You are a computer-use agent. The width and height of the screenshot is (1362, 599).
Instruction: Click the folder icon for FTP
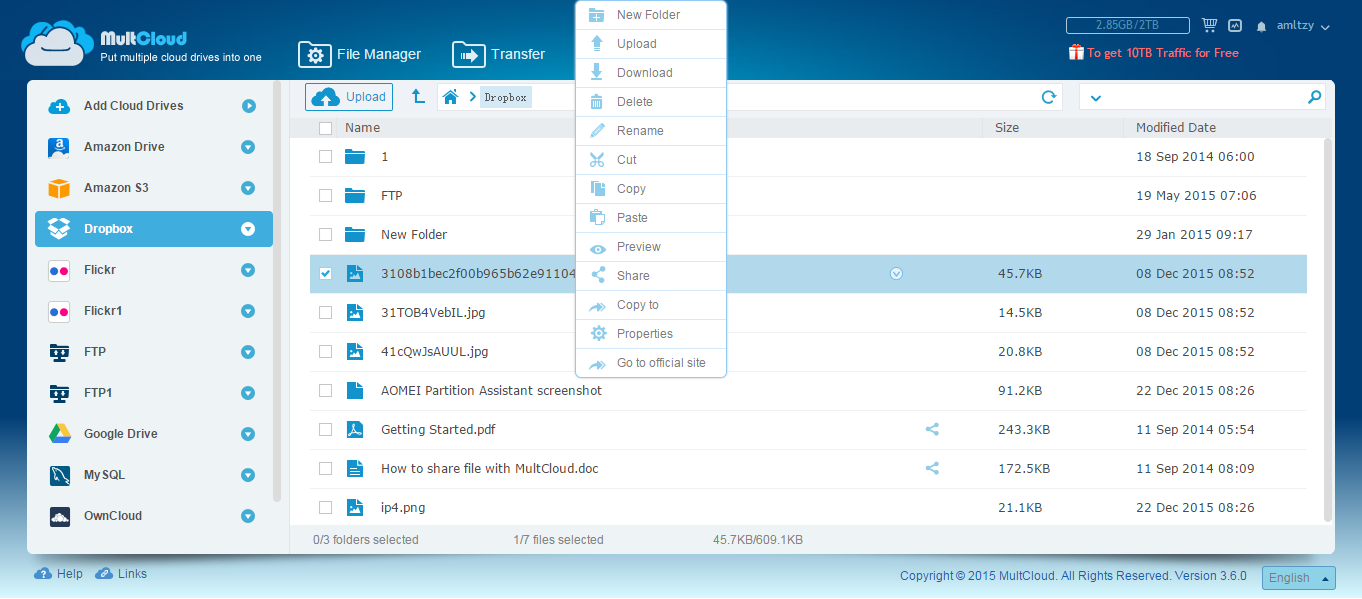pos(354,196)
